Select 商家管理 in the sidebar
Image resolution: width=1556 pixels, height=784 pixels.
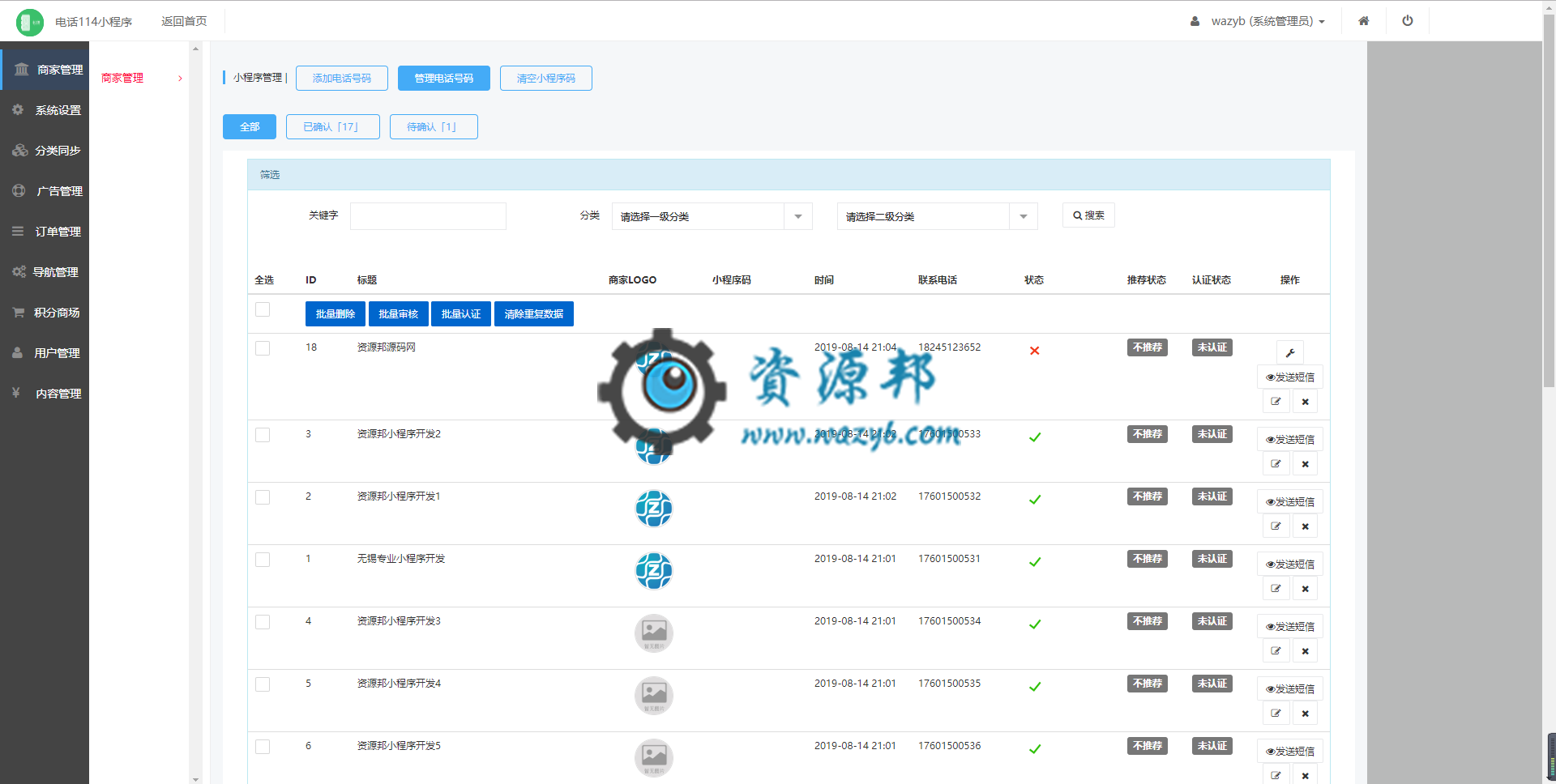(45, 70)
